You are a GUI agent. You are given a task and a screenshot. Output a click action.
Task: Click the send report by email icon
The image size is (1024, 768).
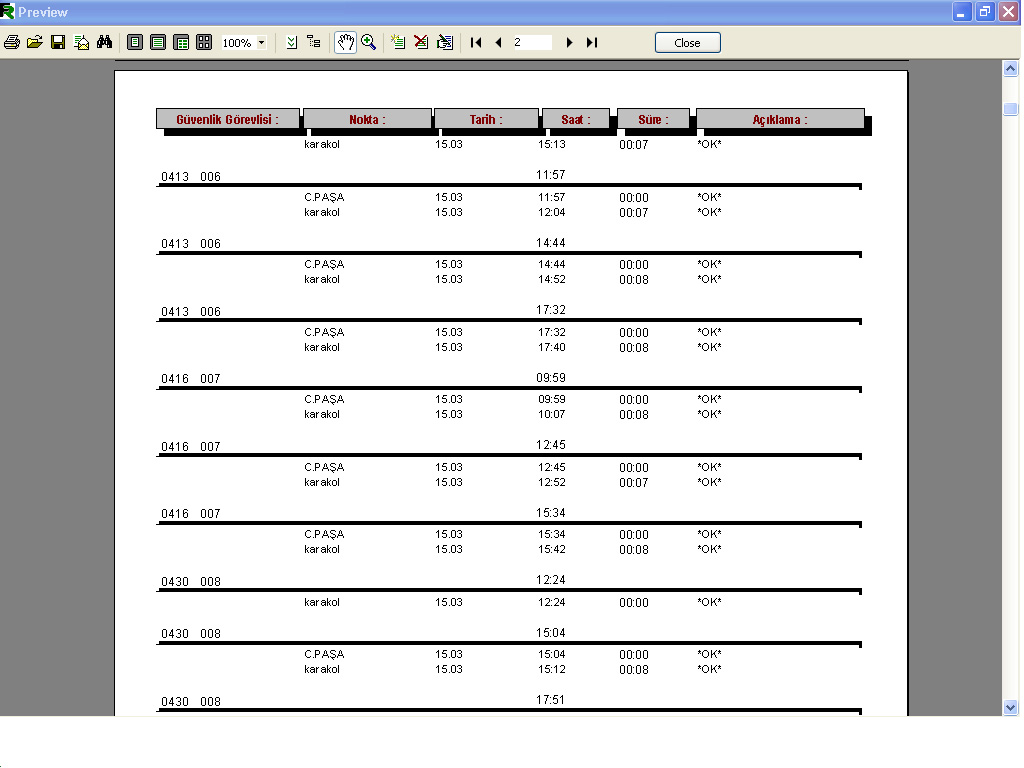tap(82, 42)
